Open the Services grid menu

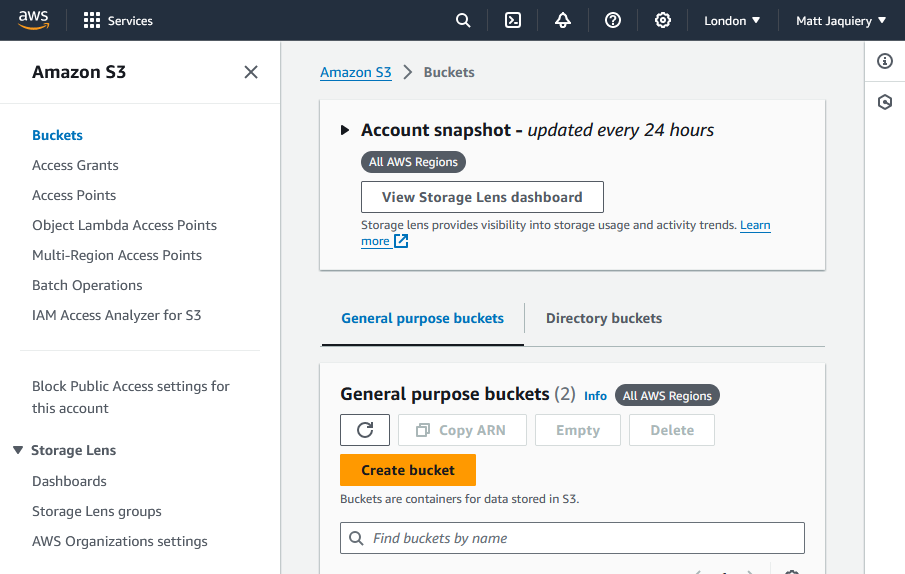click(x=118, y=20)
